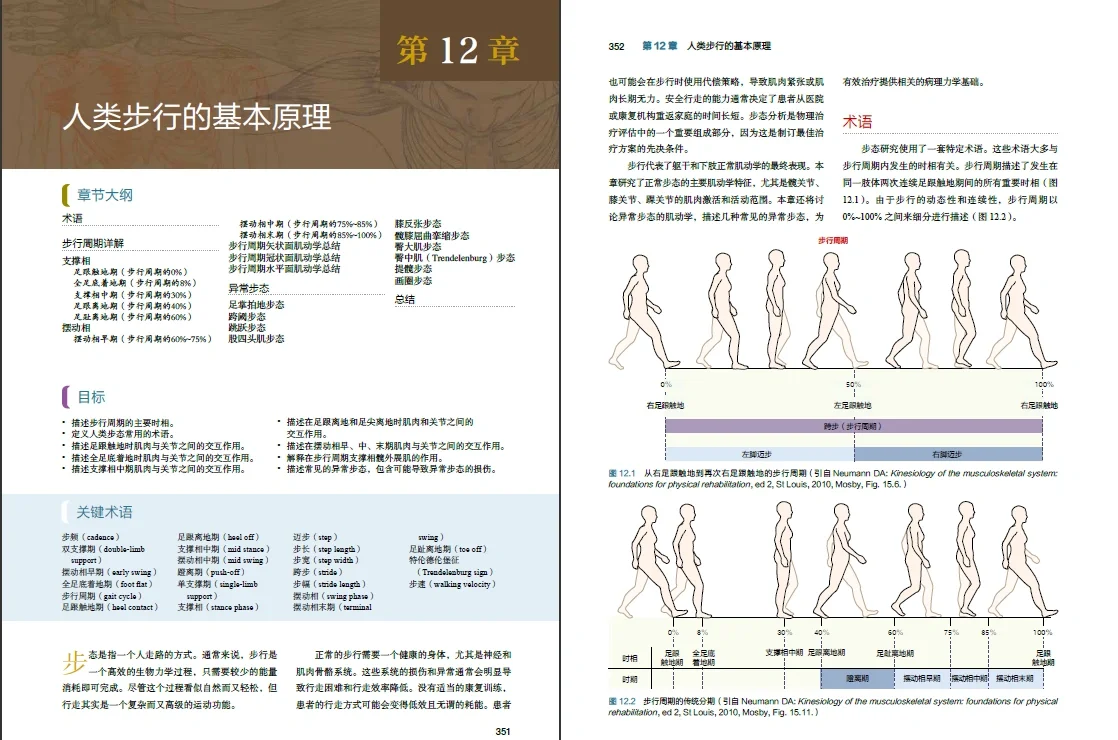Click the outline row '臀大肌步态'
Viewport: 1118px width, 740px height.
coord(418,247)
